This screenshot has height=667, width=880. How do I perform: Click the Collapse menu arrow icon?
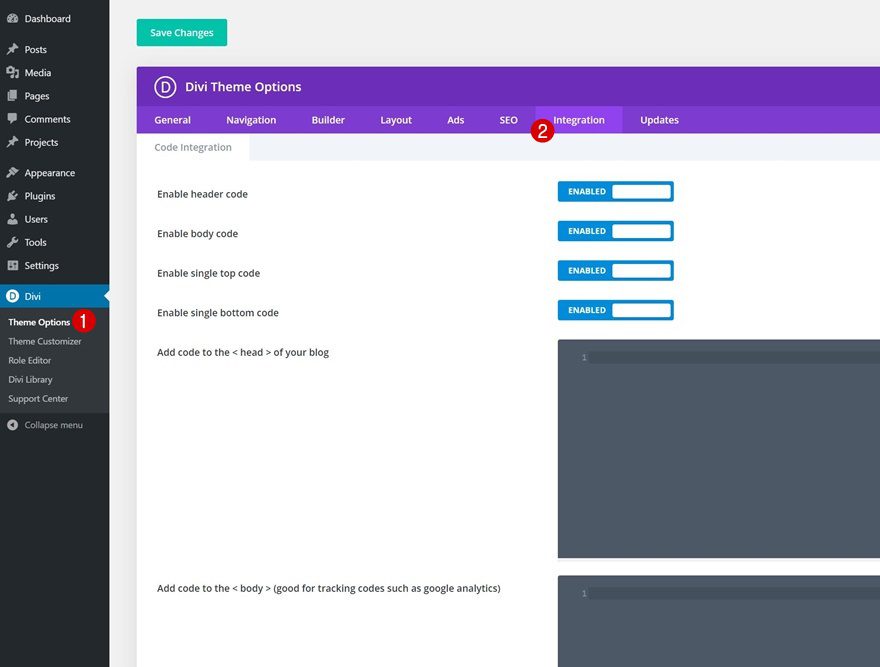pos(12,425)
